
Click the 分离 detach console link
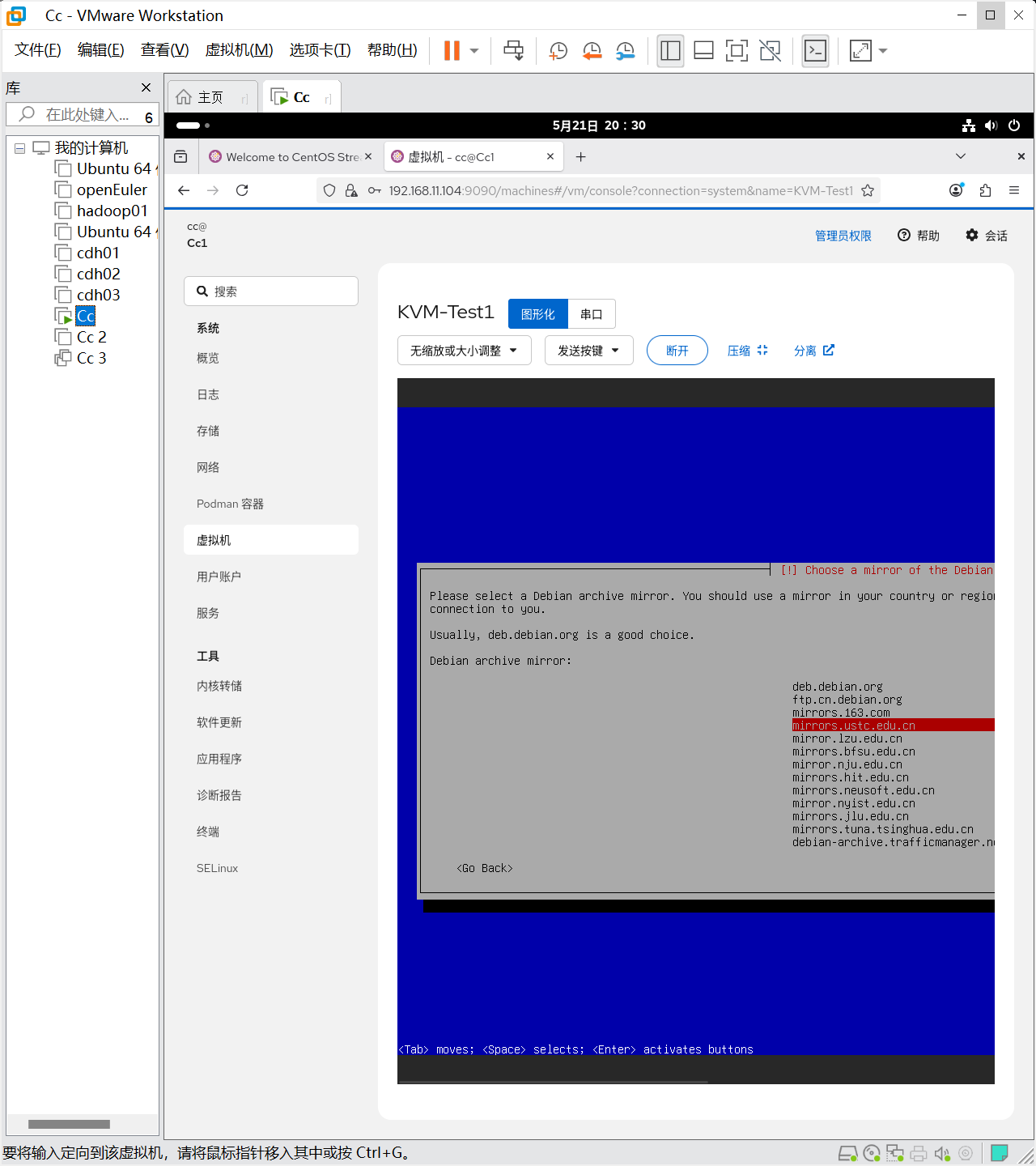click(813, 351)
